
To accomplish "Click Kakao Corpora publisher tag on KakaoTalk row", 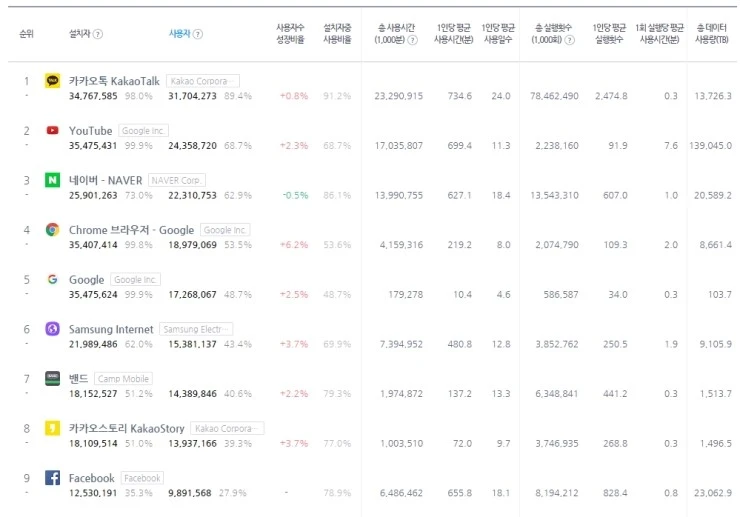I will point(203,81).
